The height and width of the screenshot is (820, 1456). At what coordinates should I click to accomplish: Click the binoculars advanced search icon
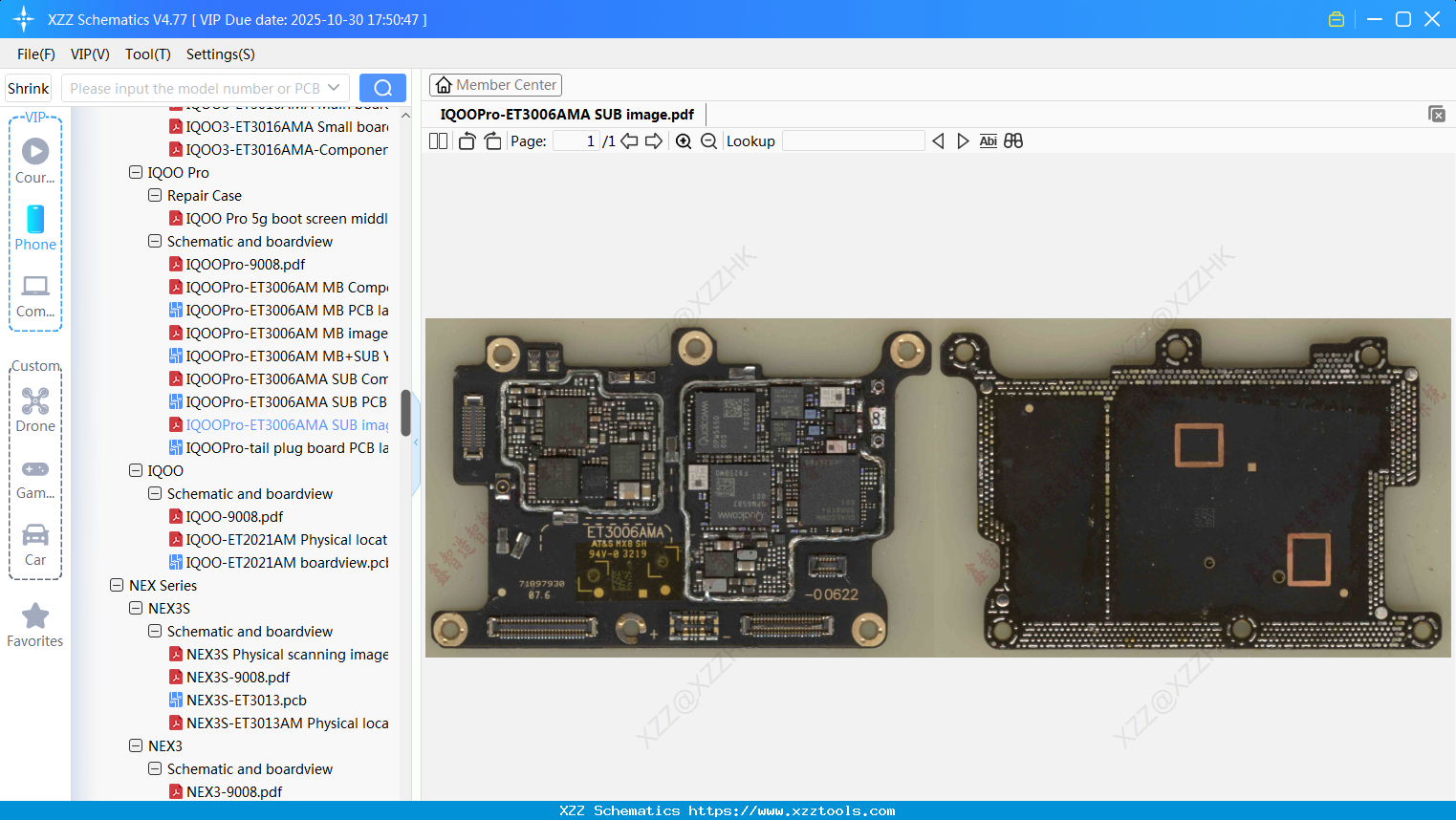coord(1013,140)
